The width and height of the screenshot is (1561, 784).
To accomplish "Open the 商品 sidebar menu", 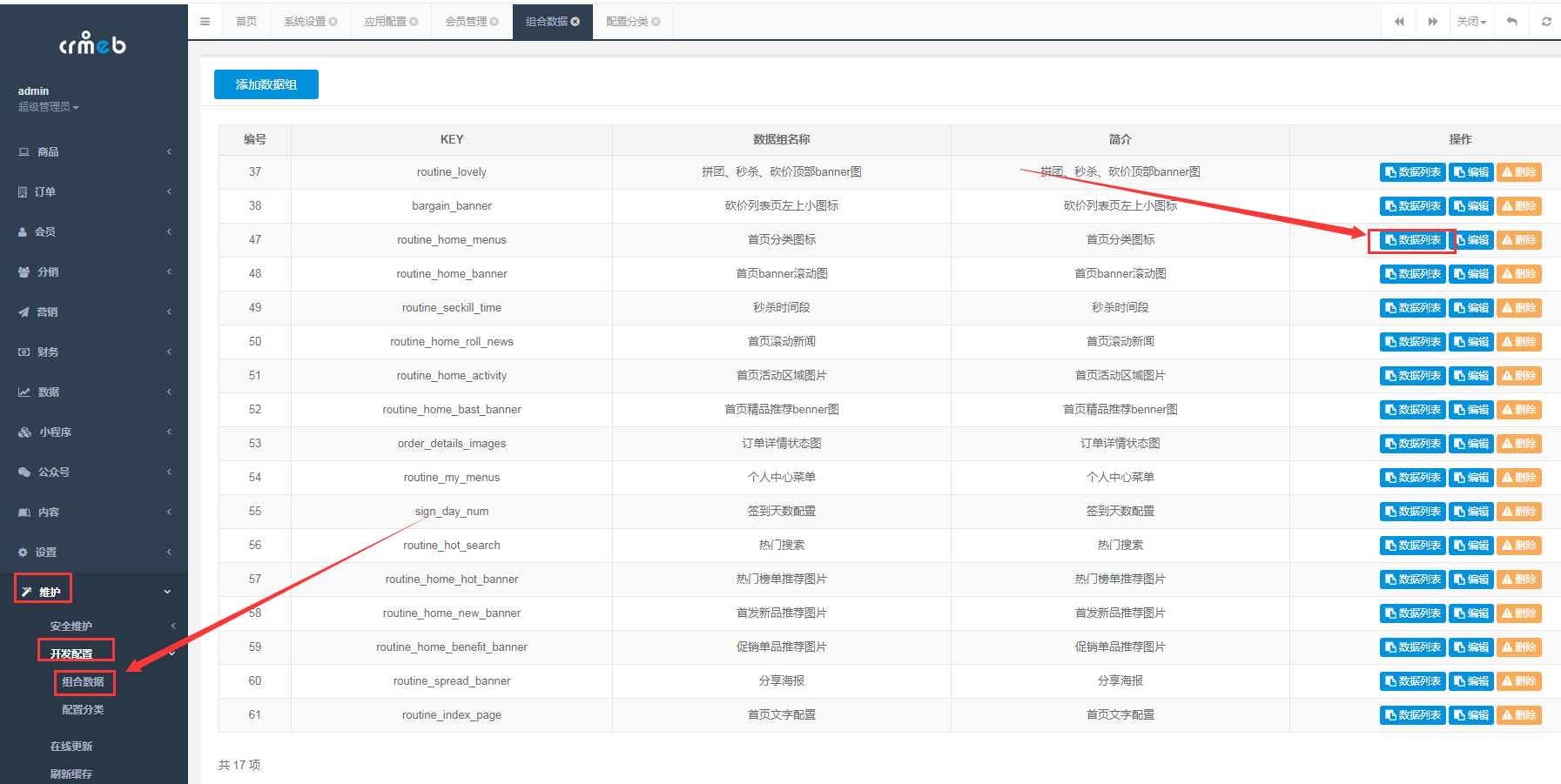I will tap(94, 151).
